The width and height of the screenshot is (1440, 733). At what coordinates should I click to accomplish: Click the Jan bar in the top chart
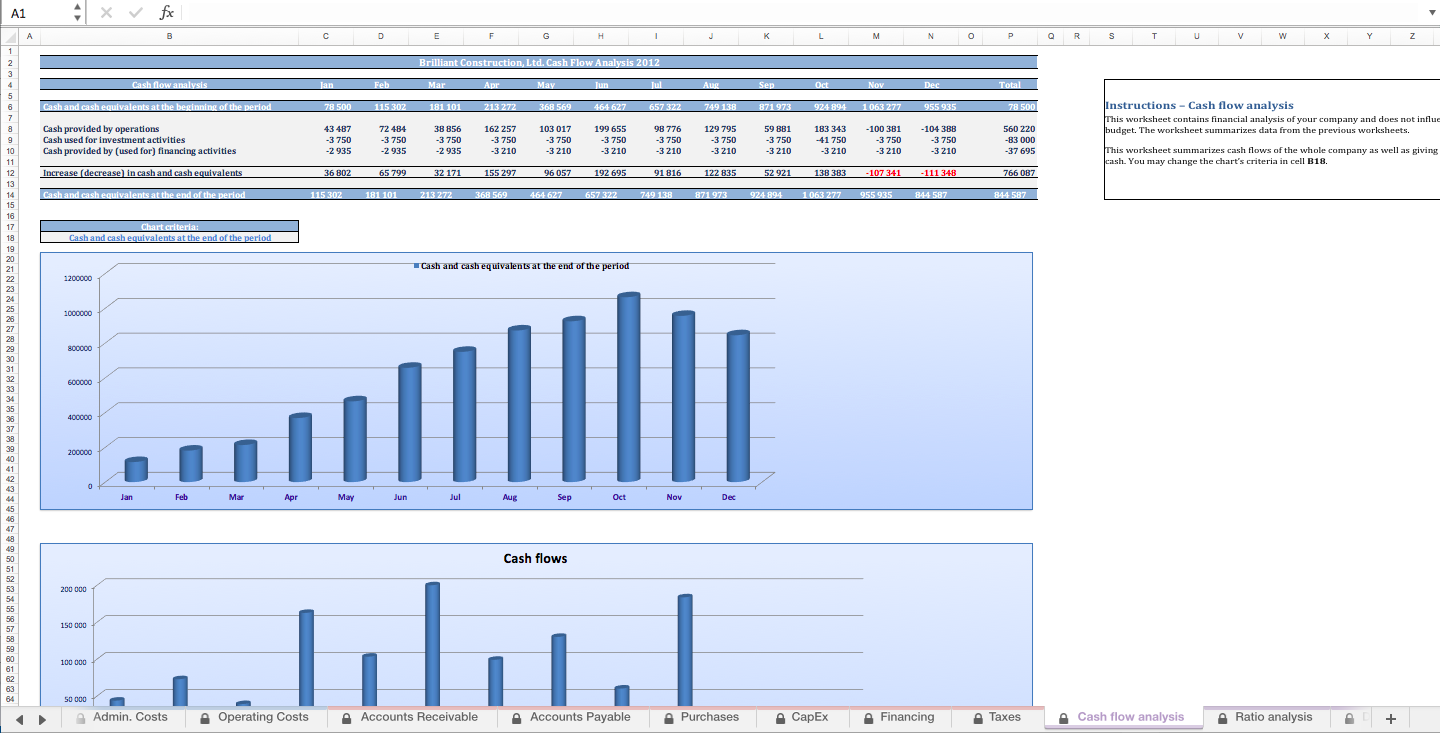click(136, 469)
